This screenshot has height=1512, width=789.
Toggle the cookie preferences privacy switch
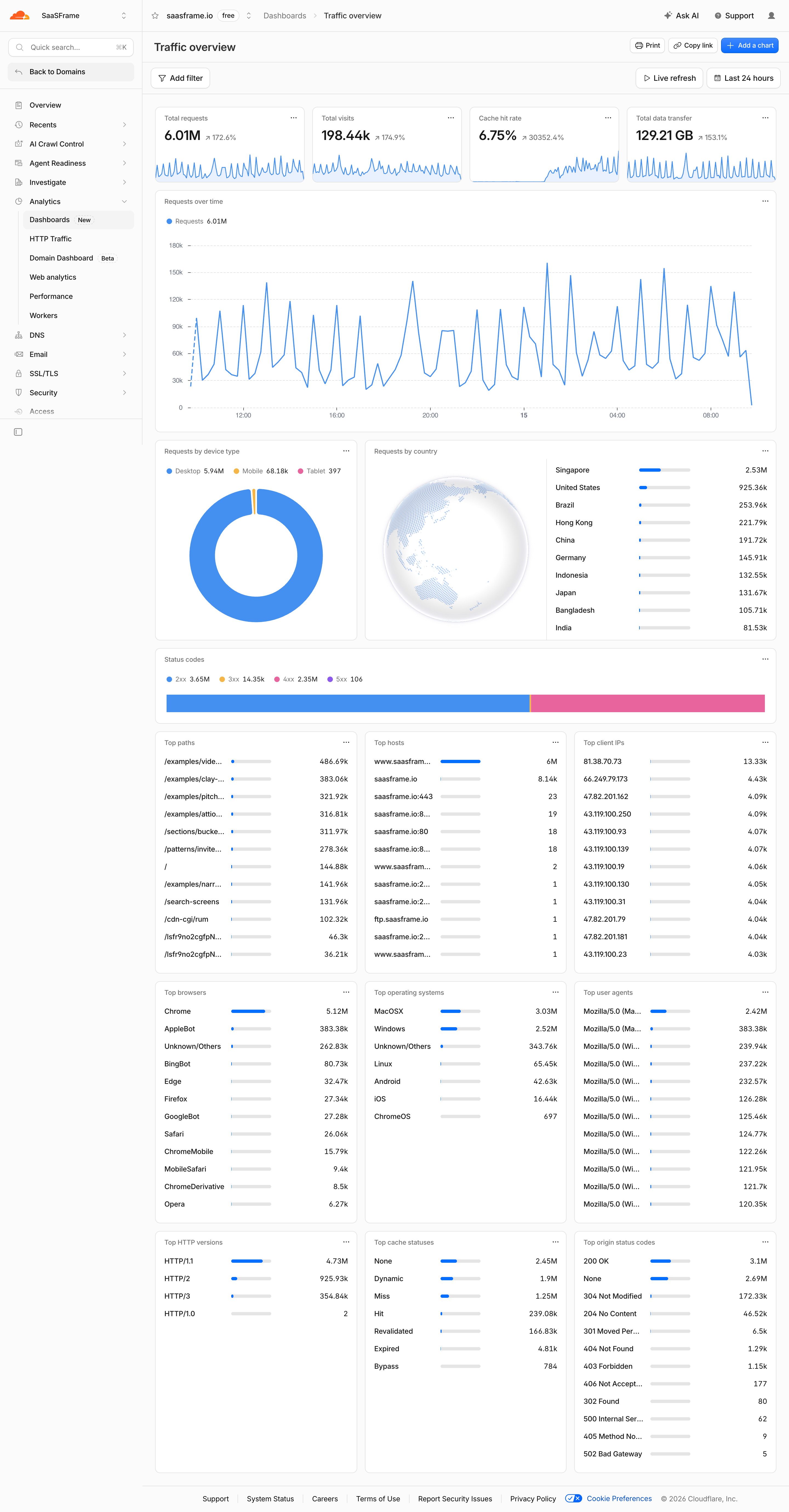point(574,1499)
